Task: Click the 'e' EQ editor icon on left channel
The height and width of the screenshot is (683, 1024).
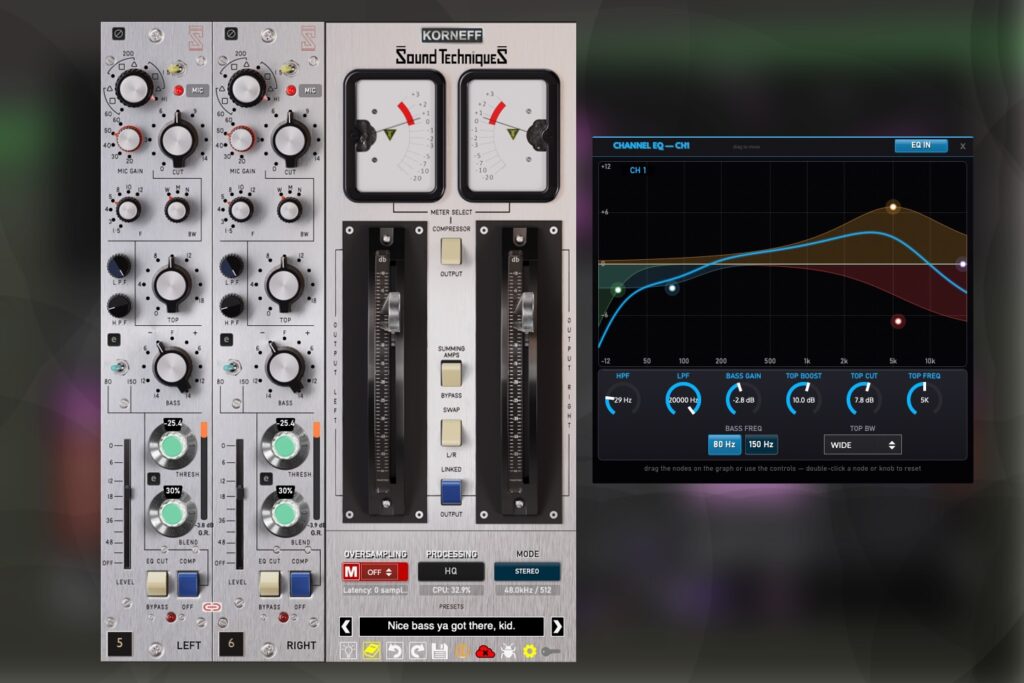Action: [x=114, y=340]
